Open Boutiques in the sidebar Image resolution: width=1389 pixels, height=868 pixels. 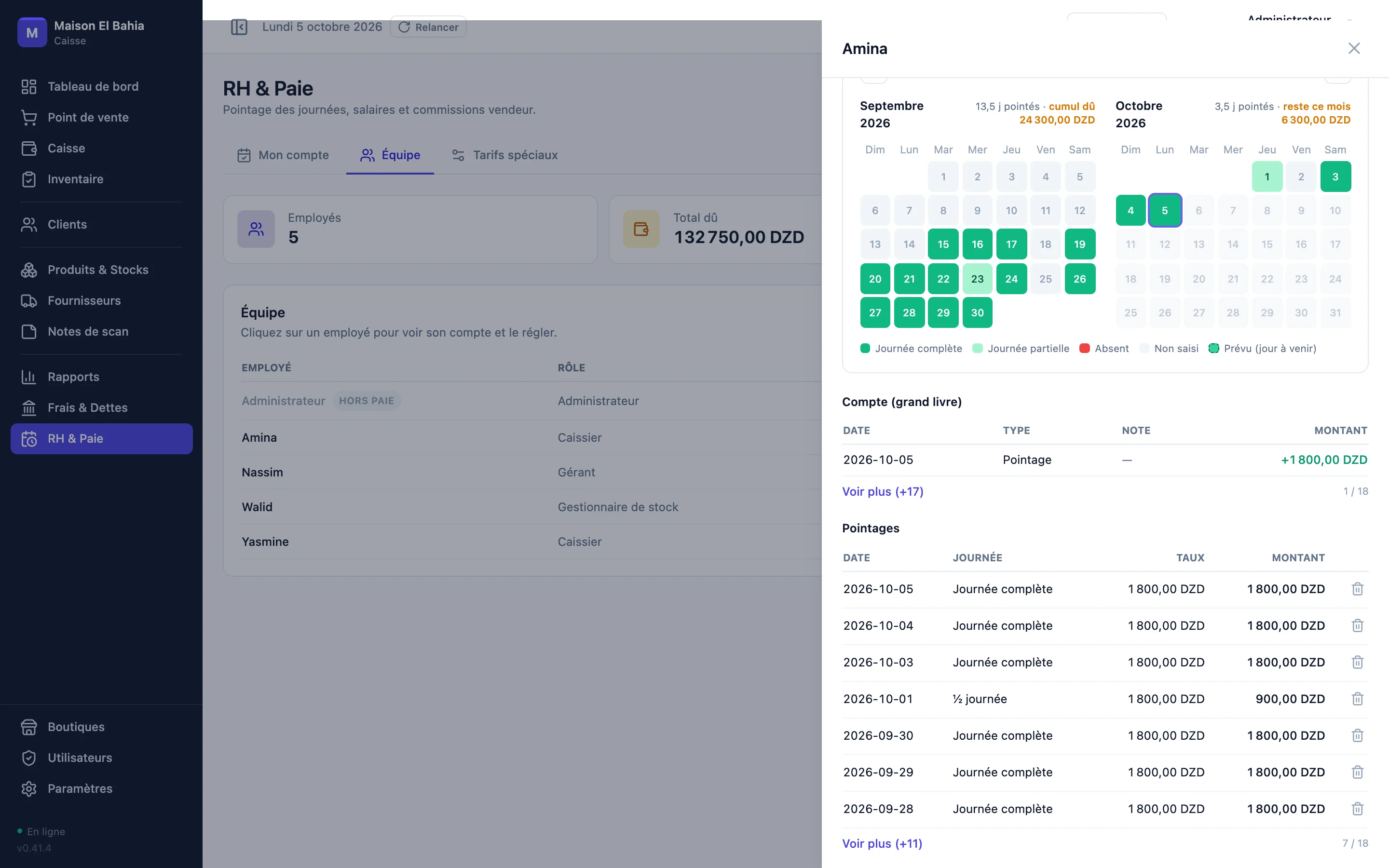point(102,727)
